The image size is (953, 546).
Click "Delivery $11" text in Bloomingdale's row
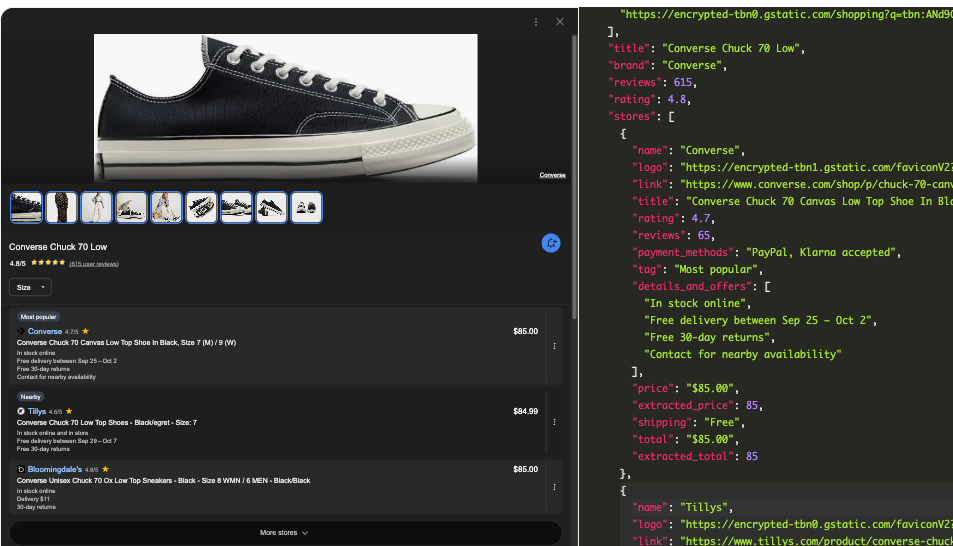(33, 499)
